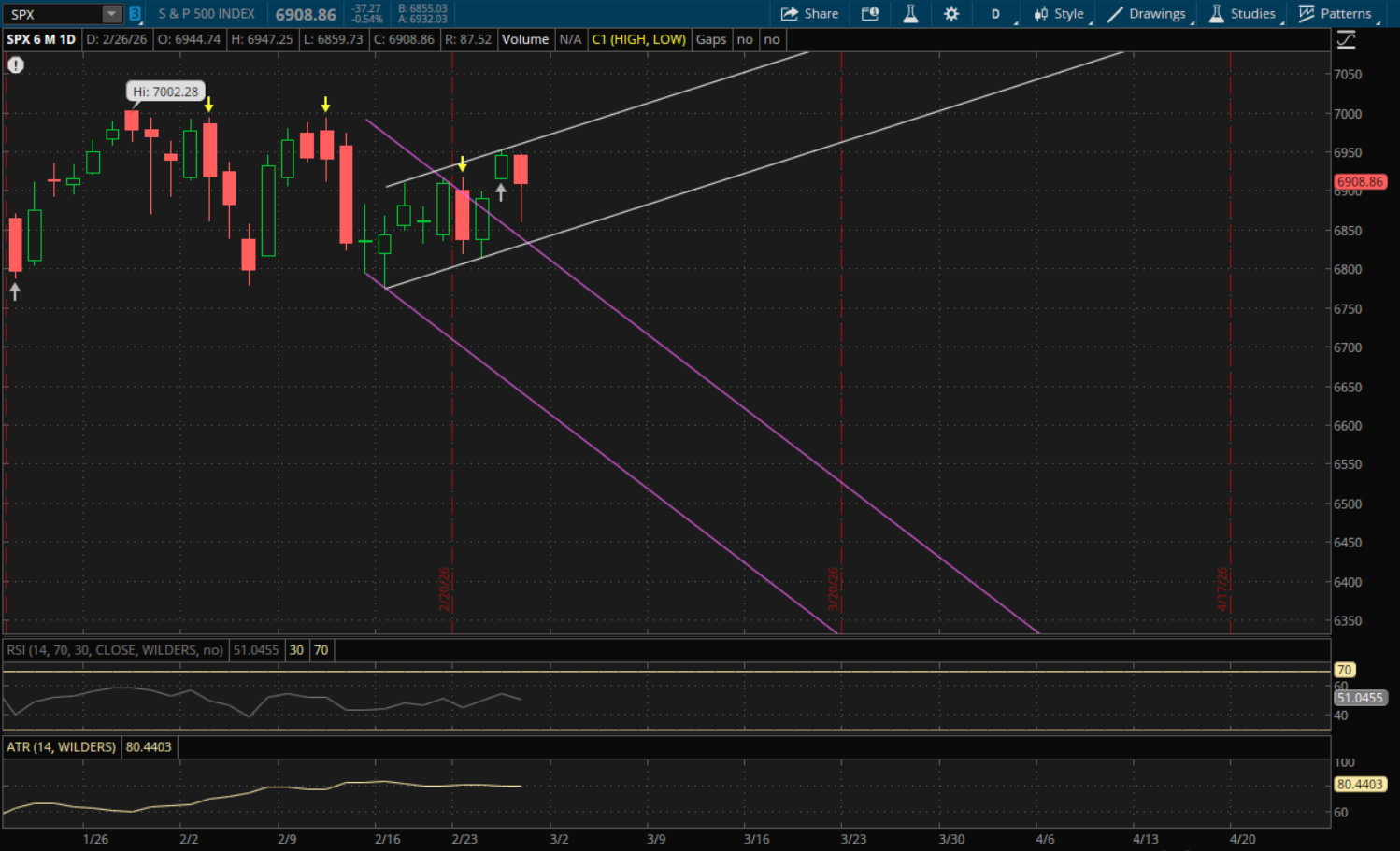The image size is (1400, 851).
Task: Click the flask icon beside the gear
Action: coord(910,14)
